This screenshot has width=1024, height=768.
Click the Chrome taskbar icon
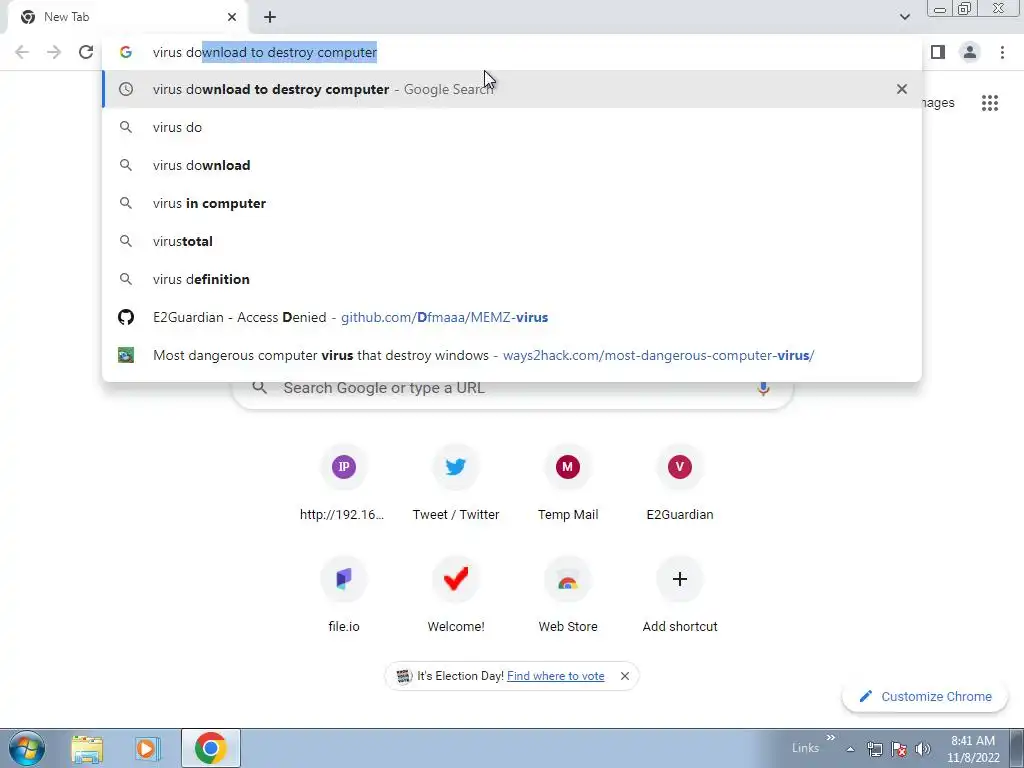coord(210,748)
